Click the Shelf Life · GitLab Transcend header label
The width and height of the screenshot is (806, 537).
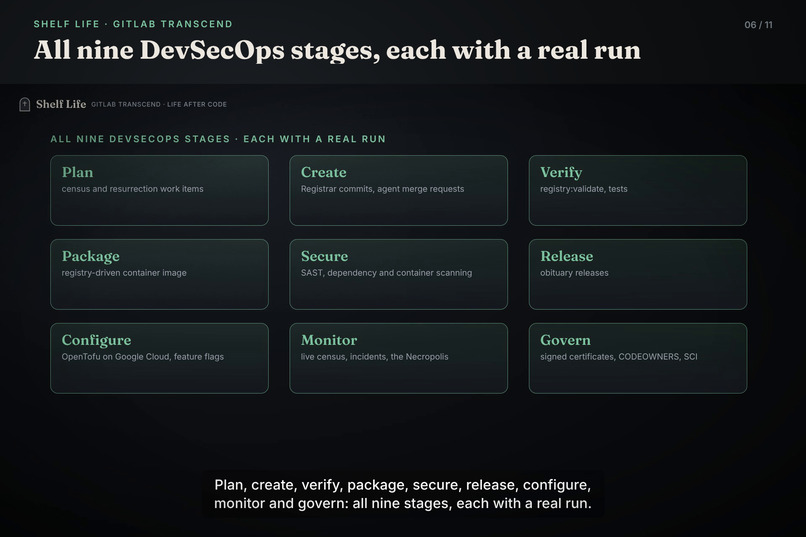click(x=133, y=24)
